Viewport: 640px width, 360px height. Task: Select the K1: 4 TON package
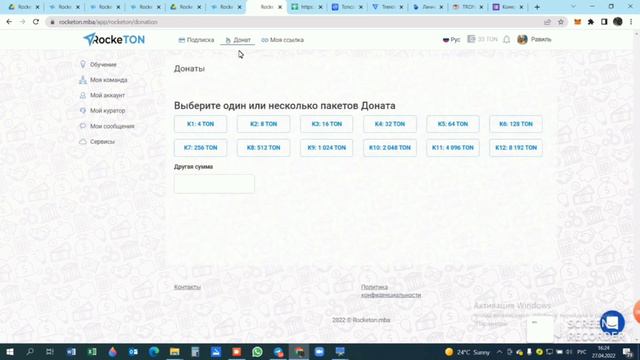200,124
